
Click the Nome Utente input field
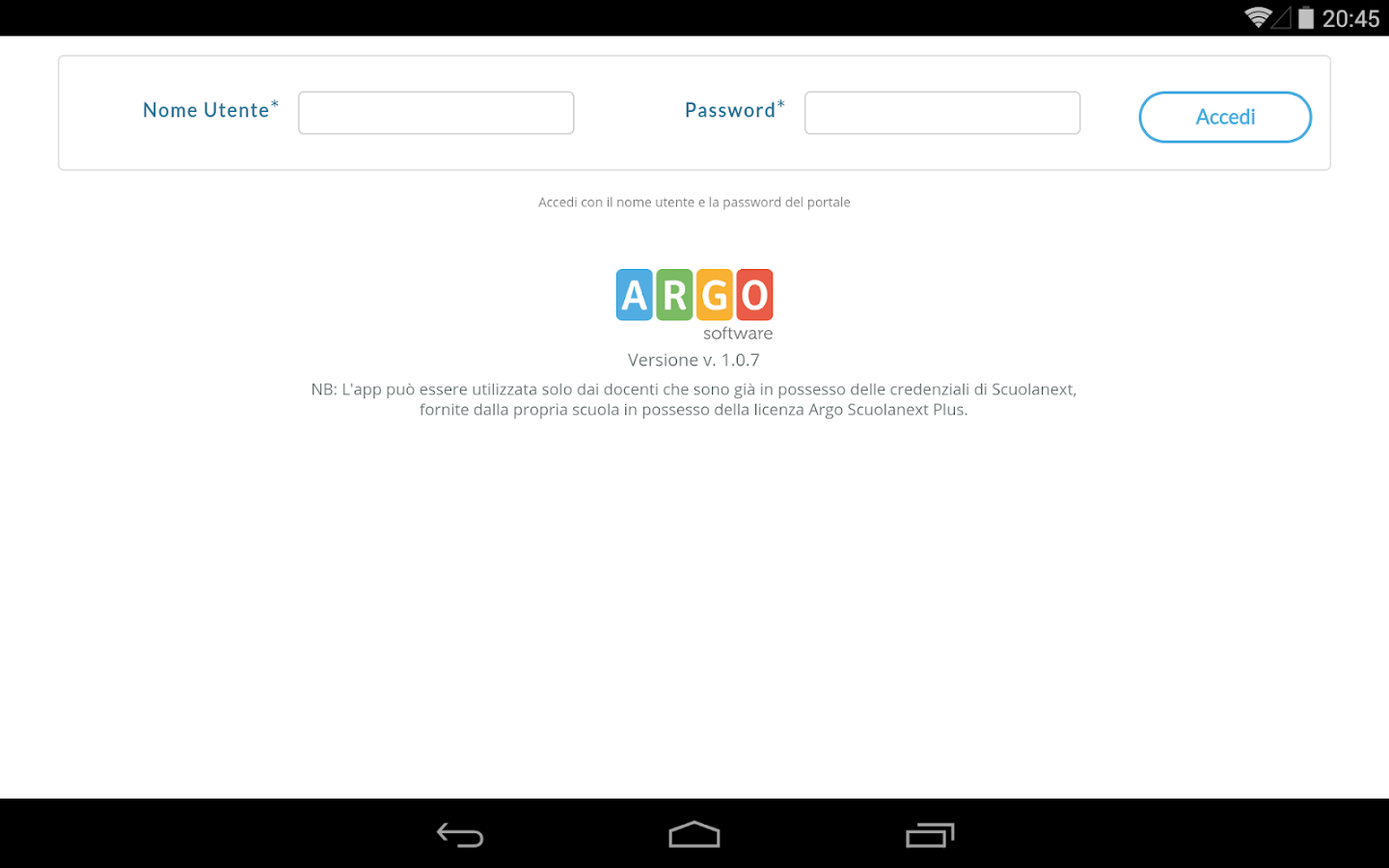(x=436, y=113)
